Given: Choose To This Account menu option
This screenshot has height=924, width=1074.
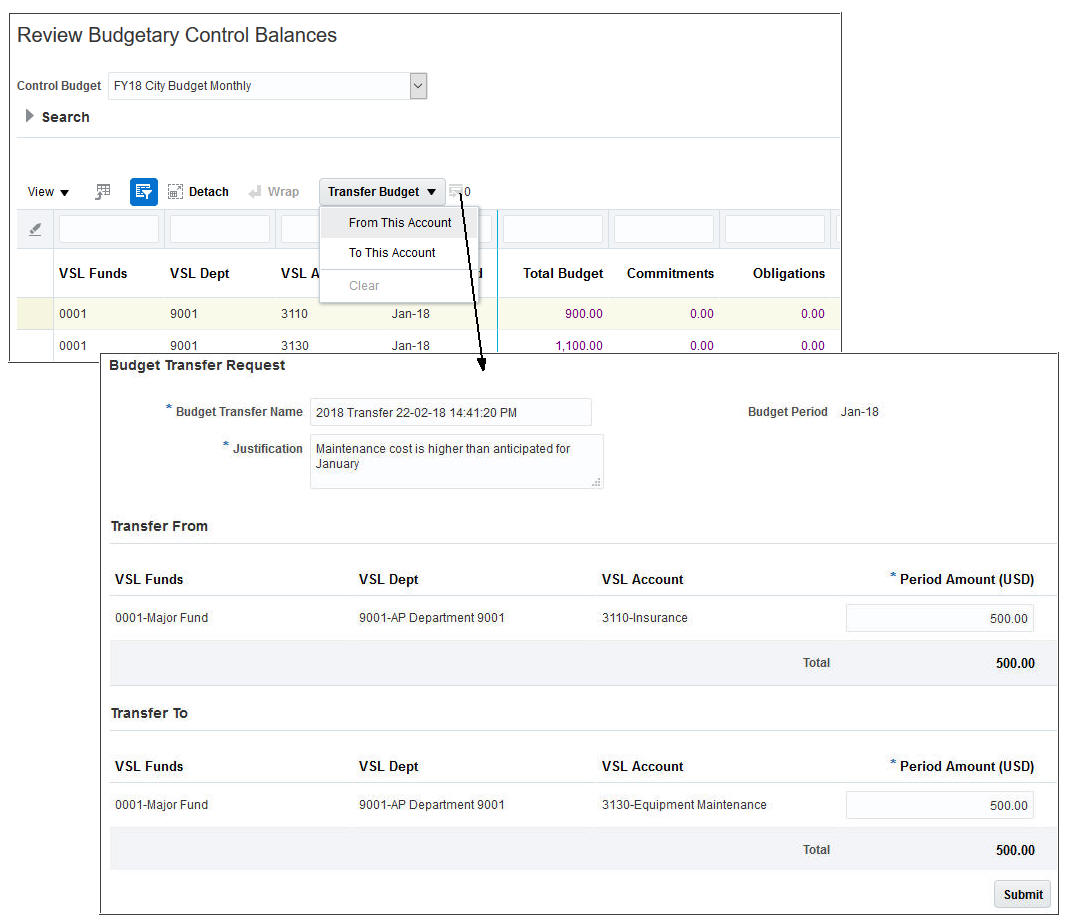Looking at the screenshot, I should click(x=392, y=253).
